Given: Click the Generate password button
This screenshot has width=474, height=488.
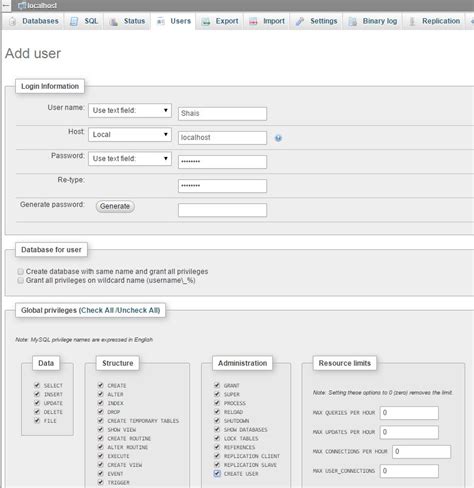Looking at the screenshot, I should click(115, 206).
